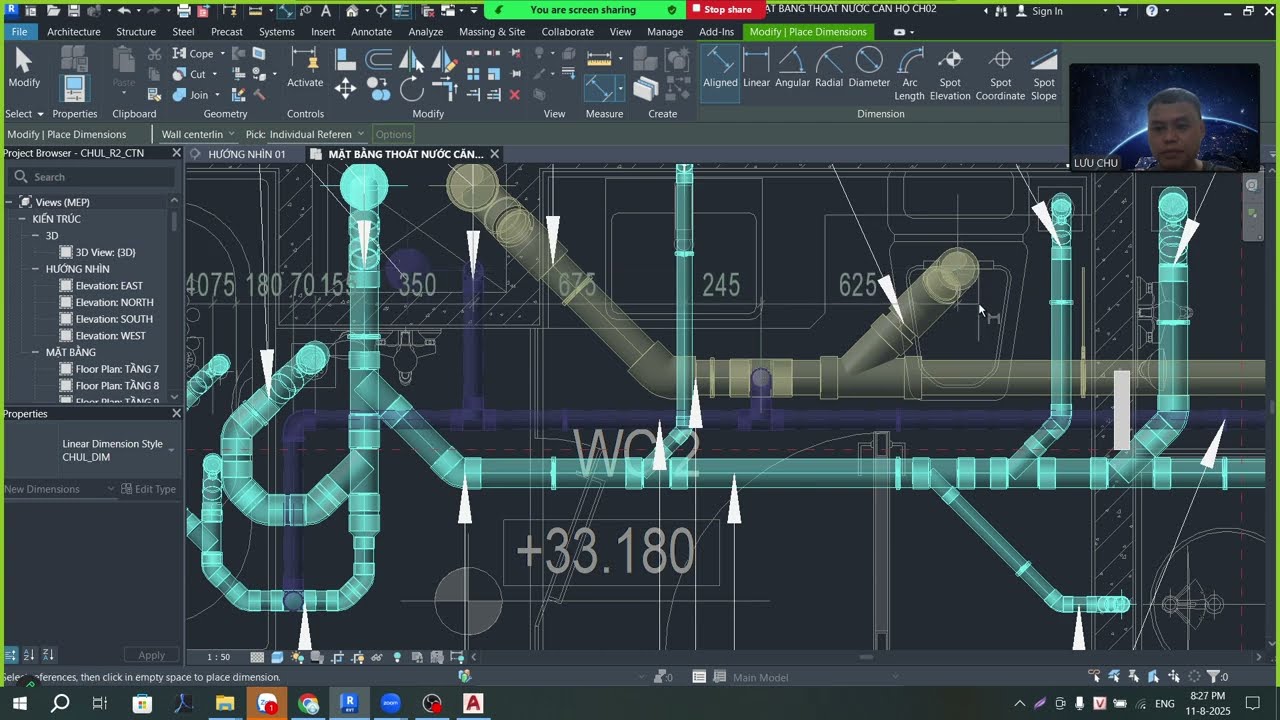Click the Chrome icon in Windows taskbar

[308, 703]
